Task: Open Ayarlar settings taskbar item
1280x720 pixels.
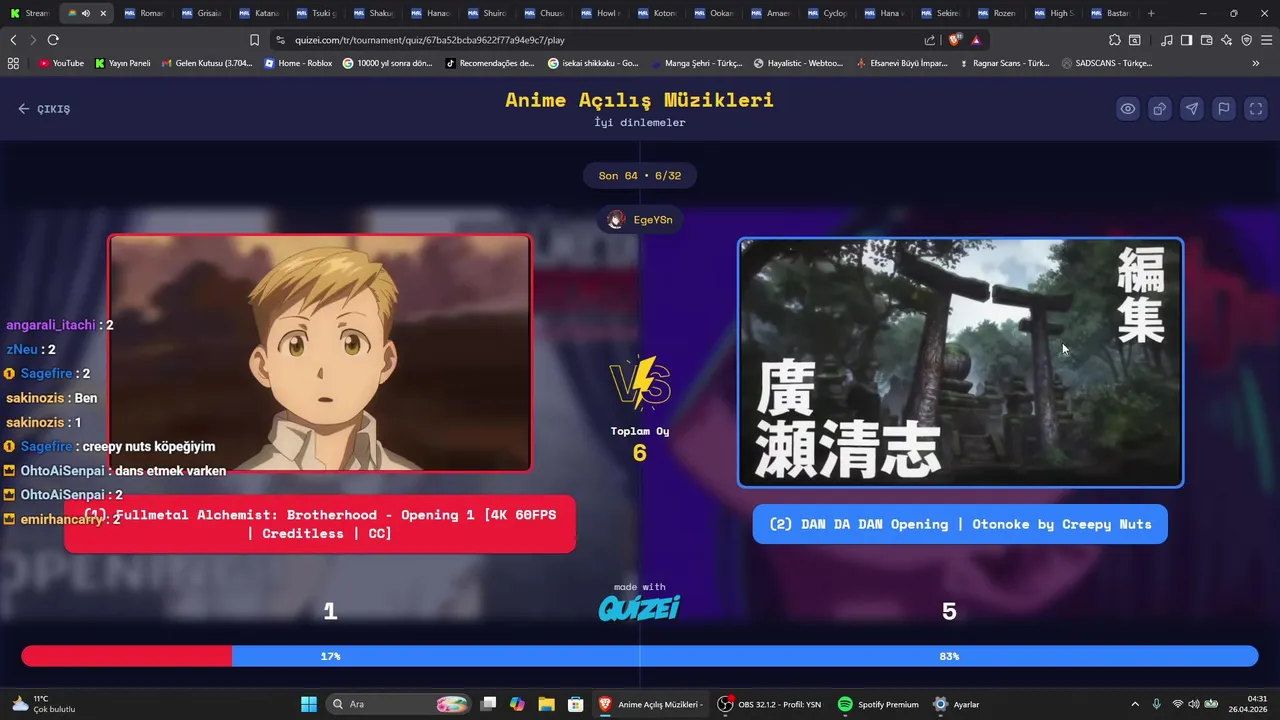Action: point(955,704)
